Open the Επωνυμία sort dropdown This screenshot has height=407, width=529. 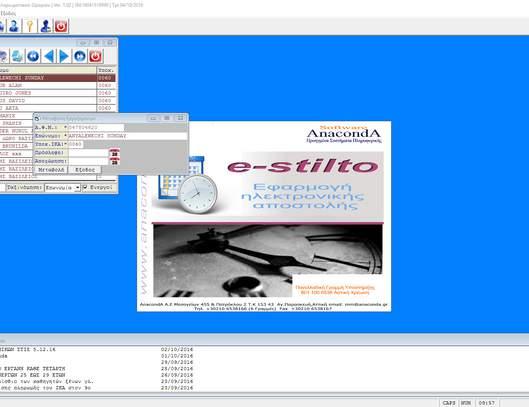(77, 187)
